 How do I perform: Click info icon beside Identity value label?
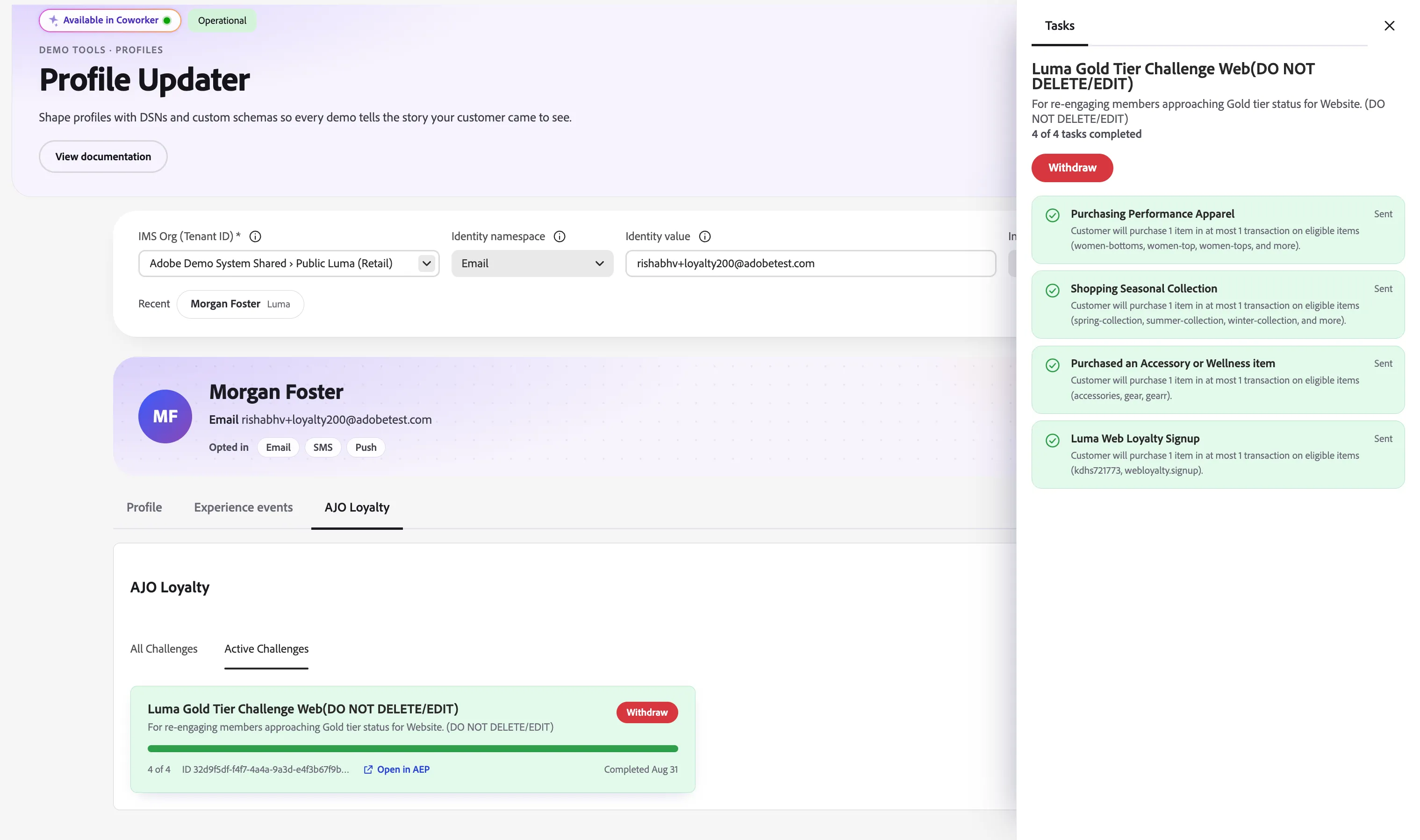(705, 236)
